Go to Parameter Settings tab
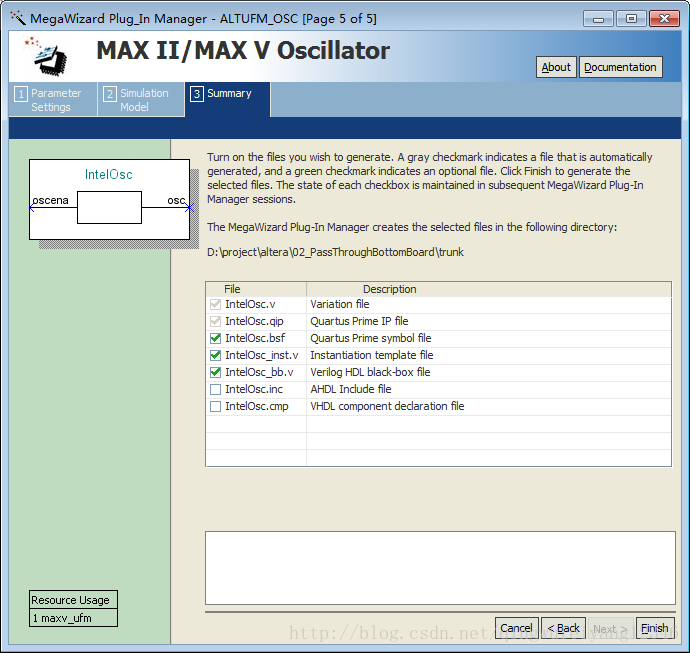This screenshot has height=653, width=690. point(53,99)
